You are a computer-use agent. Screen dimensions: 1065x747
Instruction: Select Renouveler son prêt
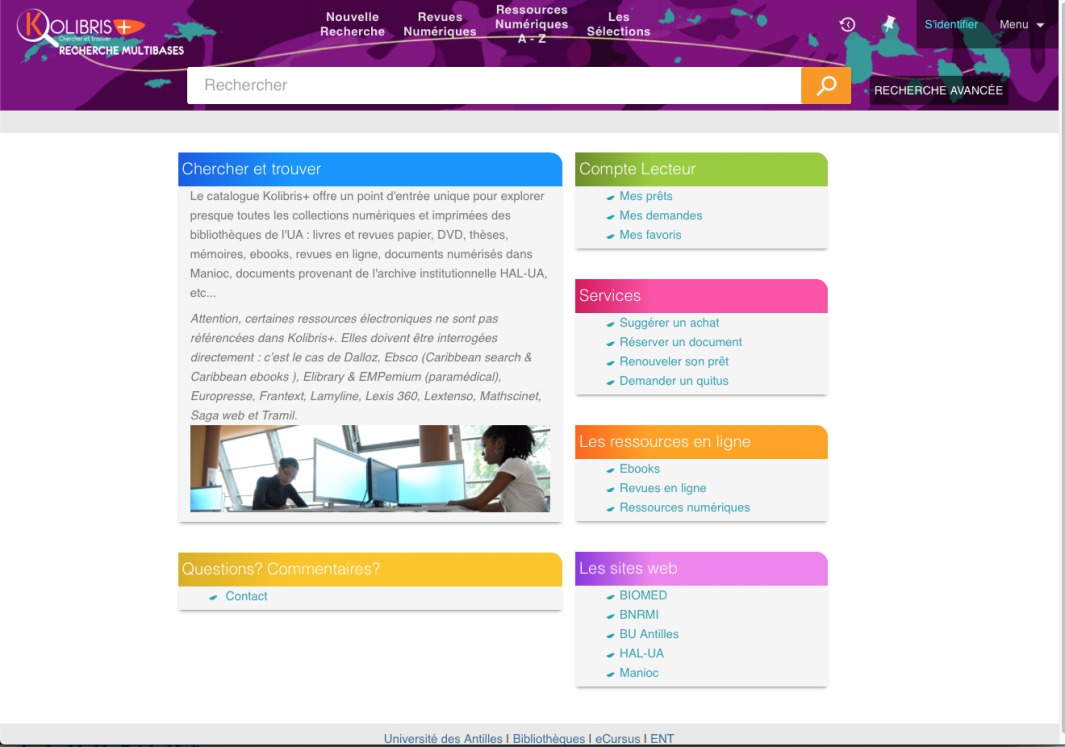tap(673, 362)
